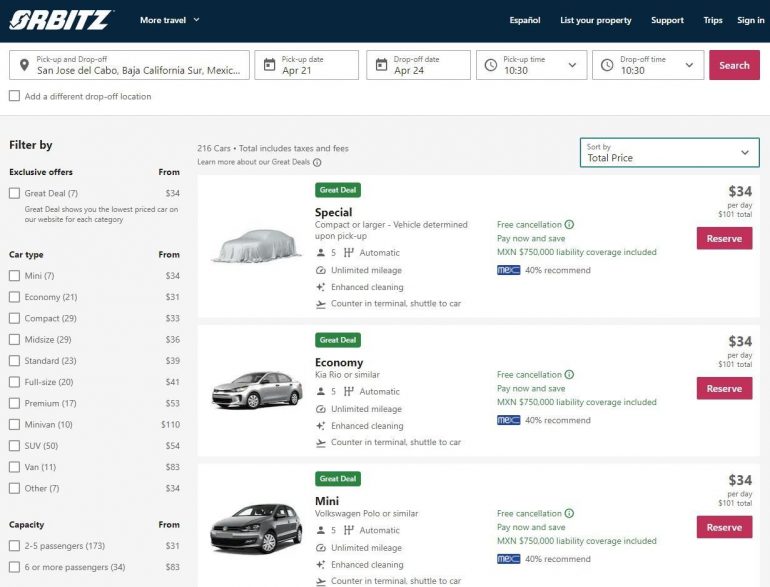The width and height of the screenshot is (770, 587).
Task: Click the calendar icon for drop-off date
Action: click(x=381, y=66)
